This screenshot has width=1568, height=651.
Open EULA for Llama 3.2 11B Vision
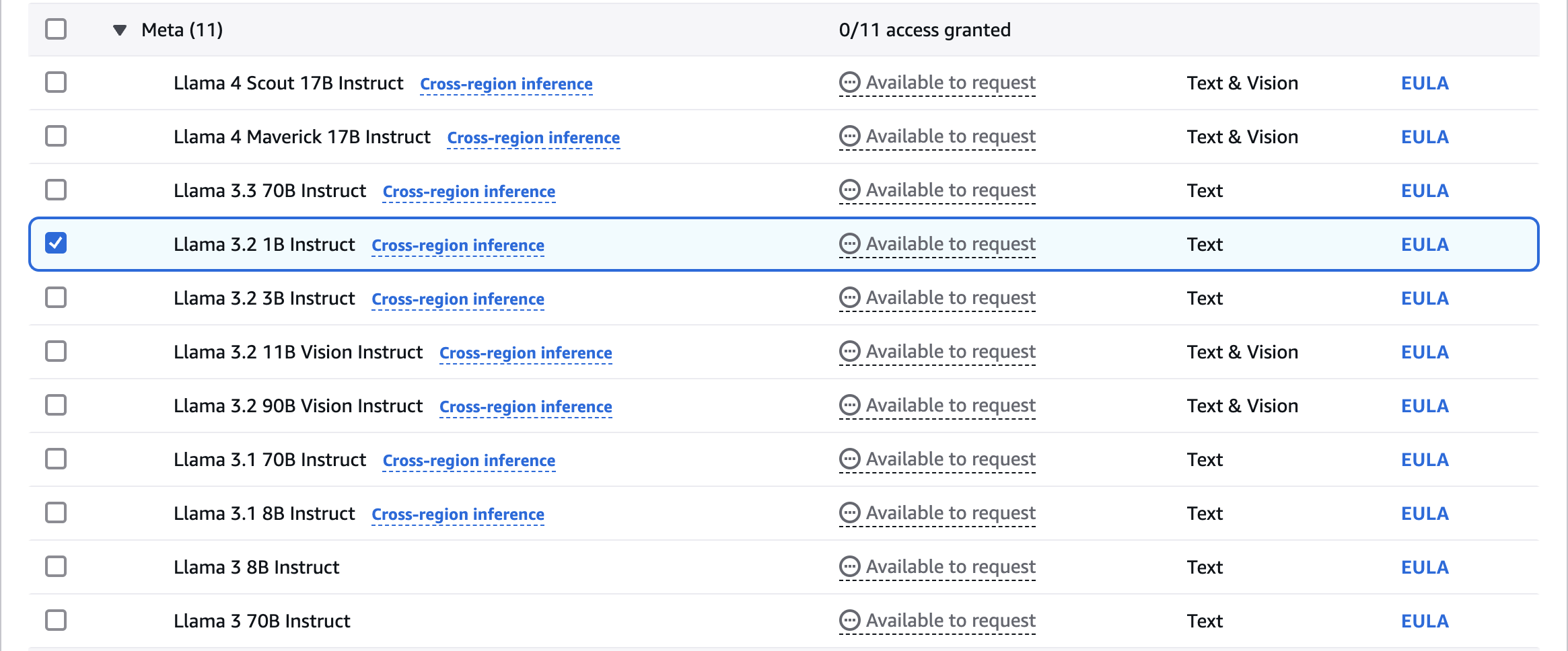[1425, 352]
